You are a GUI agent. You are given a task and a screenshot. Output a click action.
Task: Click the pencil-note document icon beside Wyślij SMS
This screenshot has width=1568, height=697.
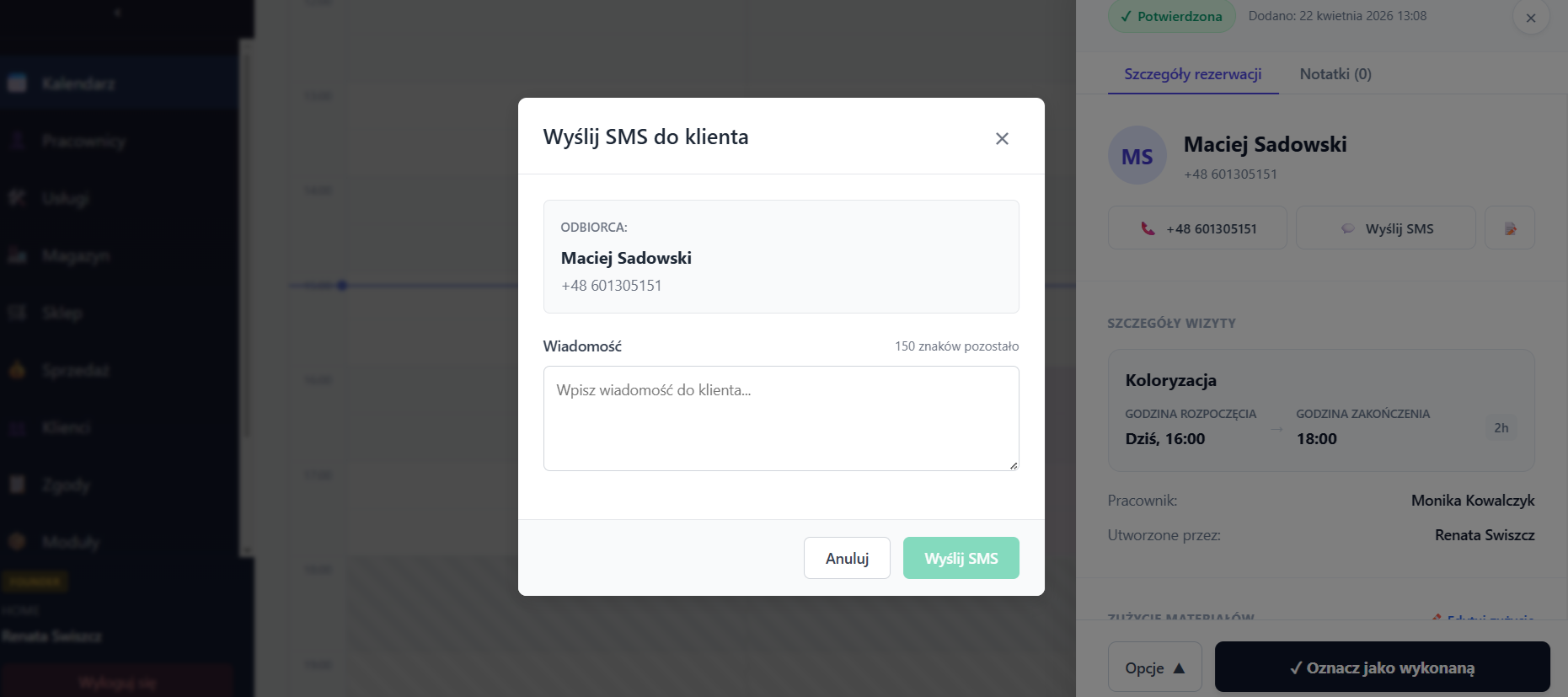(1509, 228)
